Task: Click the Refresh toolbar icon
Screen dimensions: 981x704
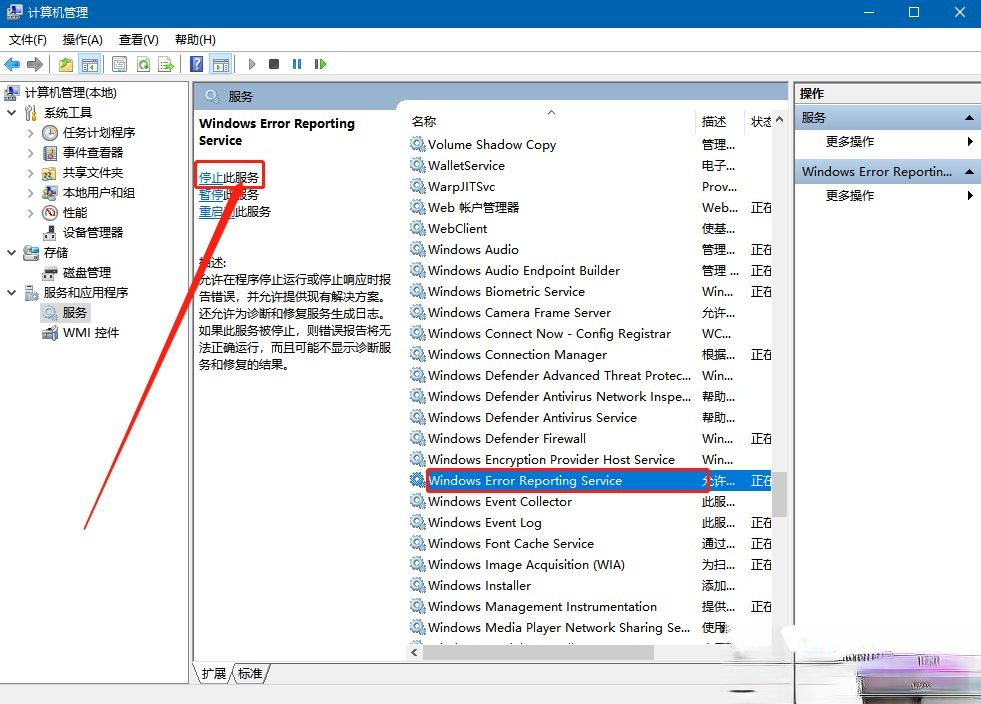Action: click(143, 64)
